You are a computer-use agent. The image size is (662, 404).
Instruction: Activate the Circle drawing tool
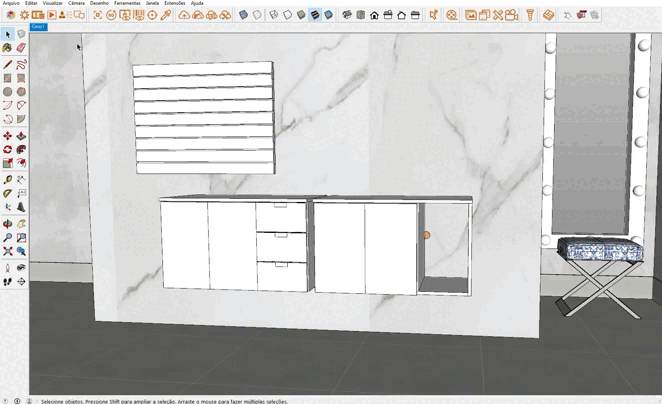8,92
